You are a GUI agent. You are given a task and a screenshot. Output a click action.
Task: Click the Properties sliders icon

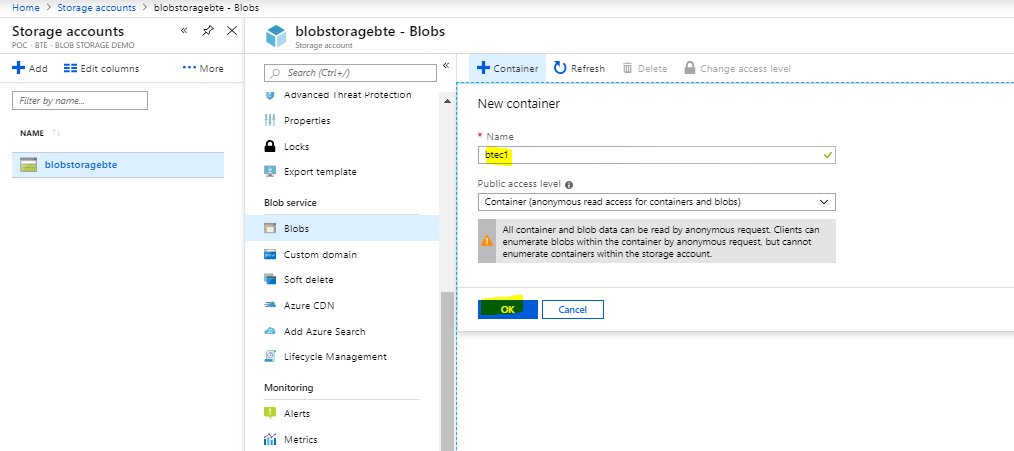pos(270,120)
